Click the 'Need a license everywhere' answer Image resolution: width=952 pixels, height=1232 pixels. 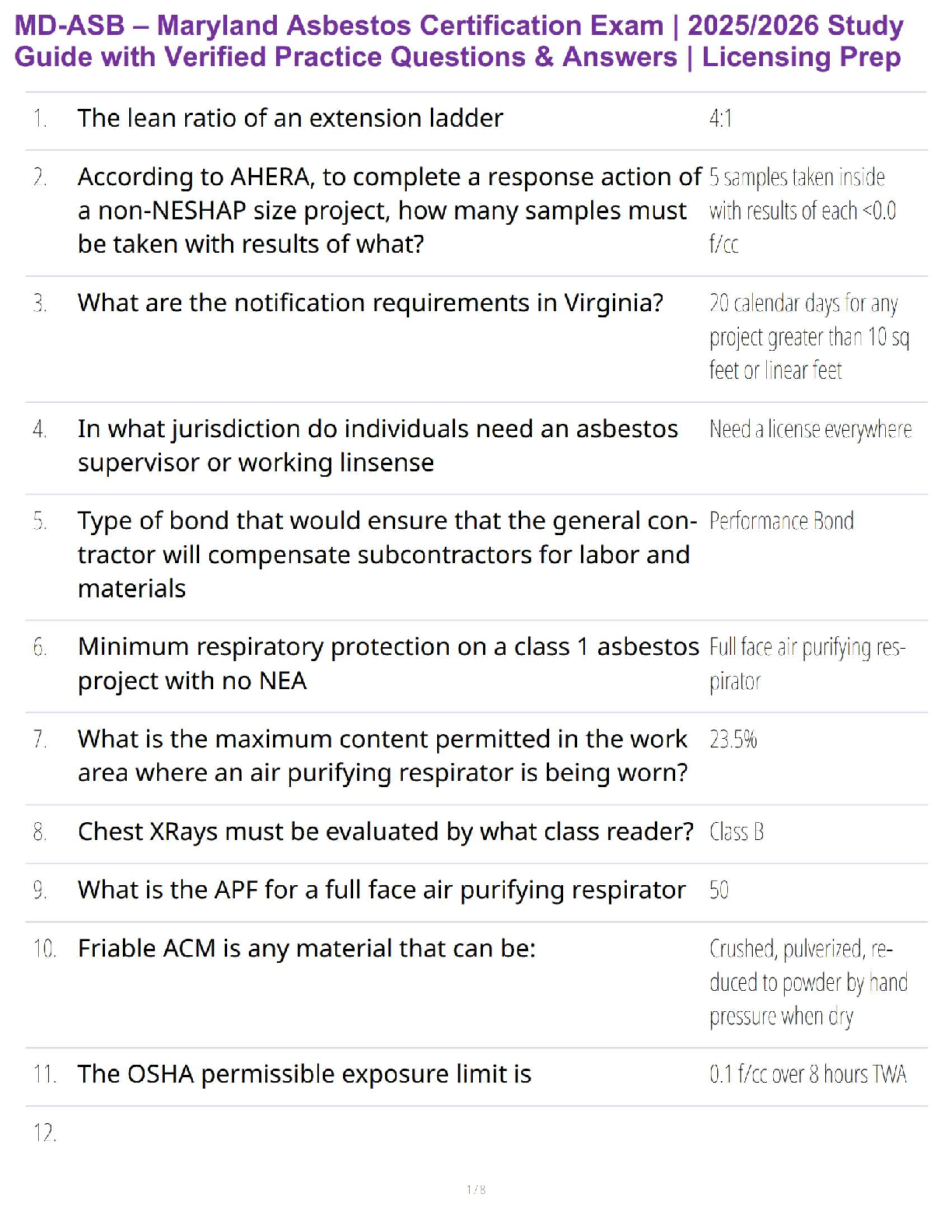(x=810, y=429)
